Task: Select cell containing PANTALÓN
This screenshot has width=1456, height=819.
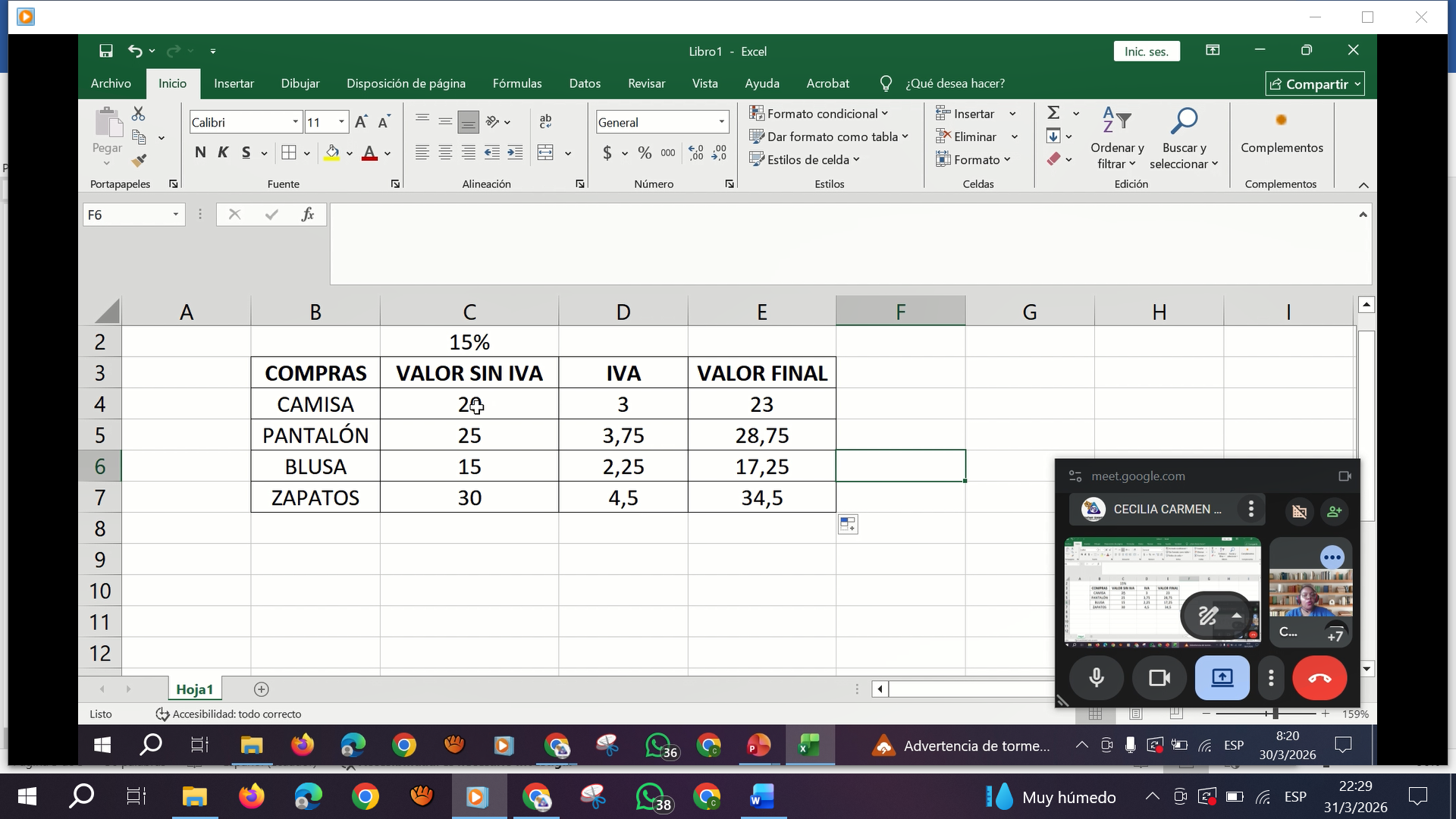Action: click(x=315, y=435)
